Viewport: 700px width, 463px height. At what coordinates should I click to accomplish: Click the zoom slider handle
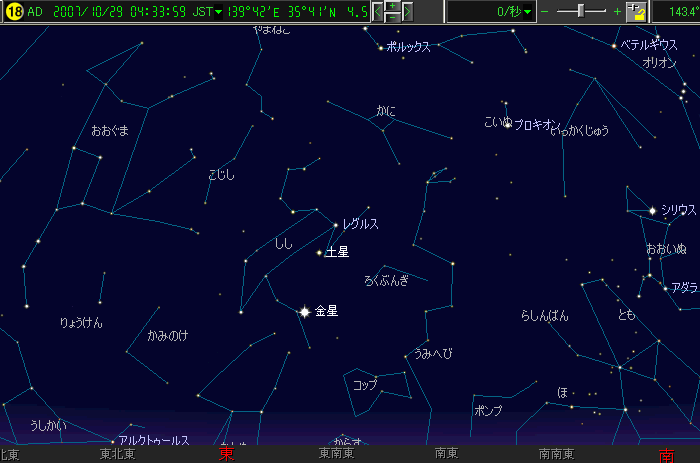(x=583, y=11)
